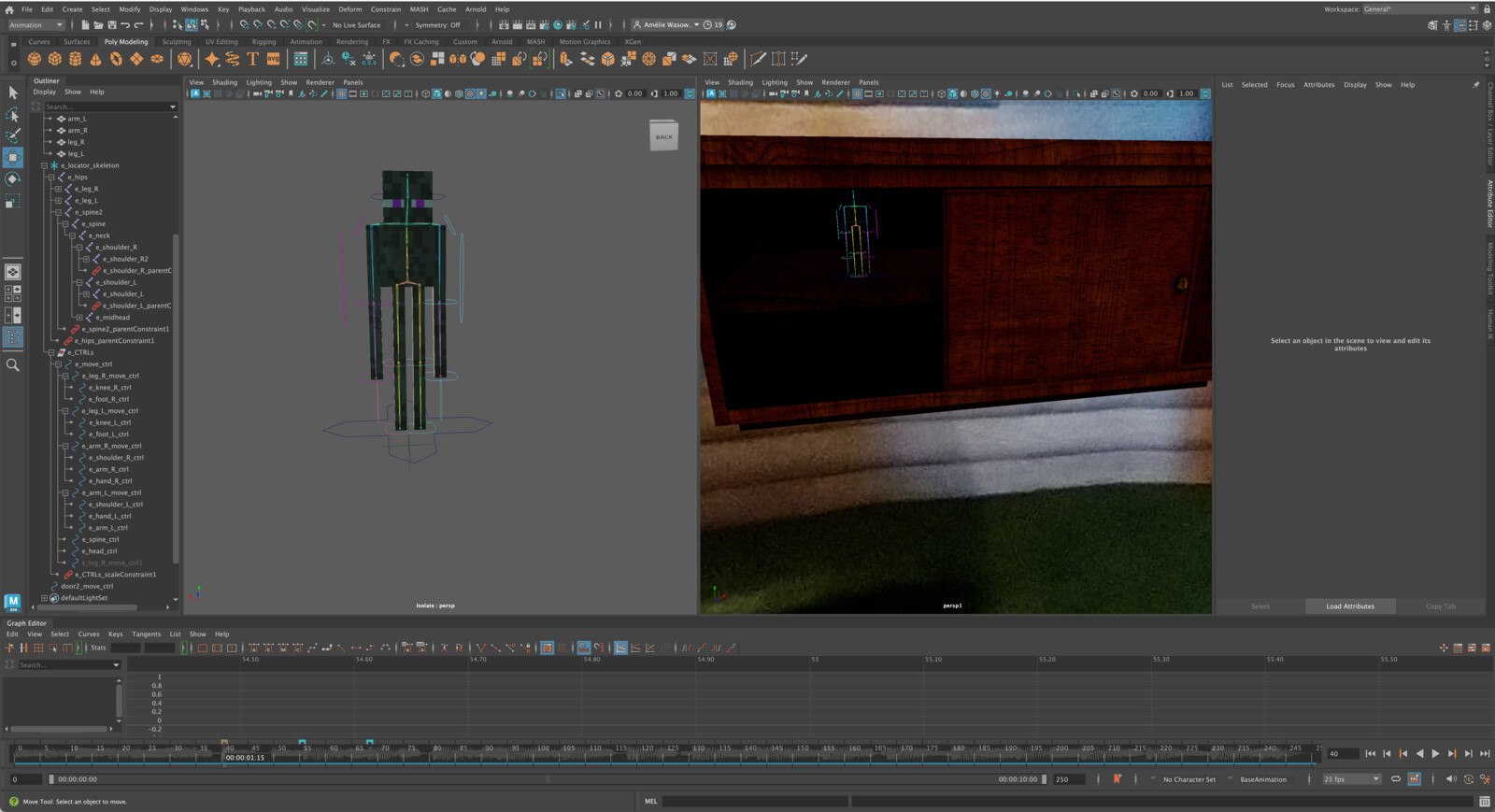Click the New Scene file icon
The image size is (1495, 812).
pos(85,25)
